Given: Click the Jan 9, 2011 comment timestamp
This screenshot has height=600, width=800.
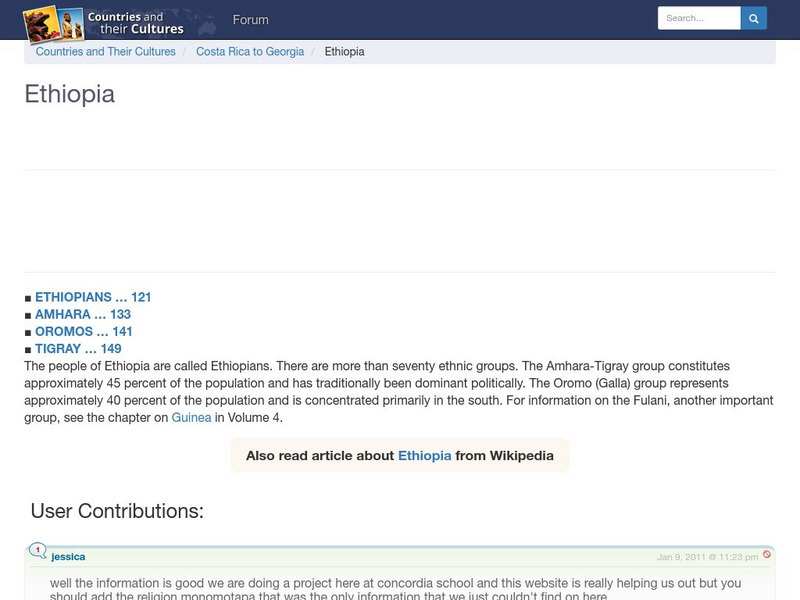Looking at the screenshot, I should point(708,557).
